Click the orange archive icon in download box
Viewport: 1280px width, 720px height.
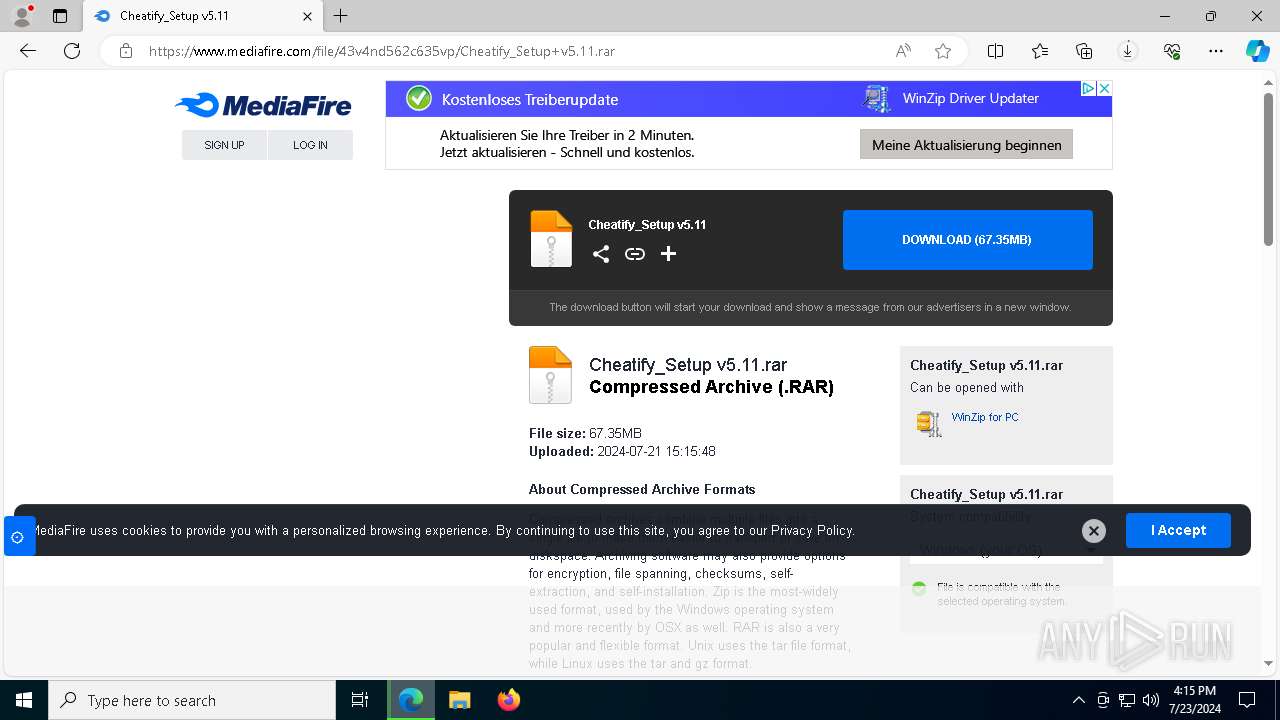pos(551,239)
